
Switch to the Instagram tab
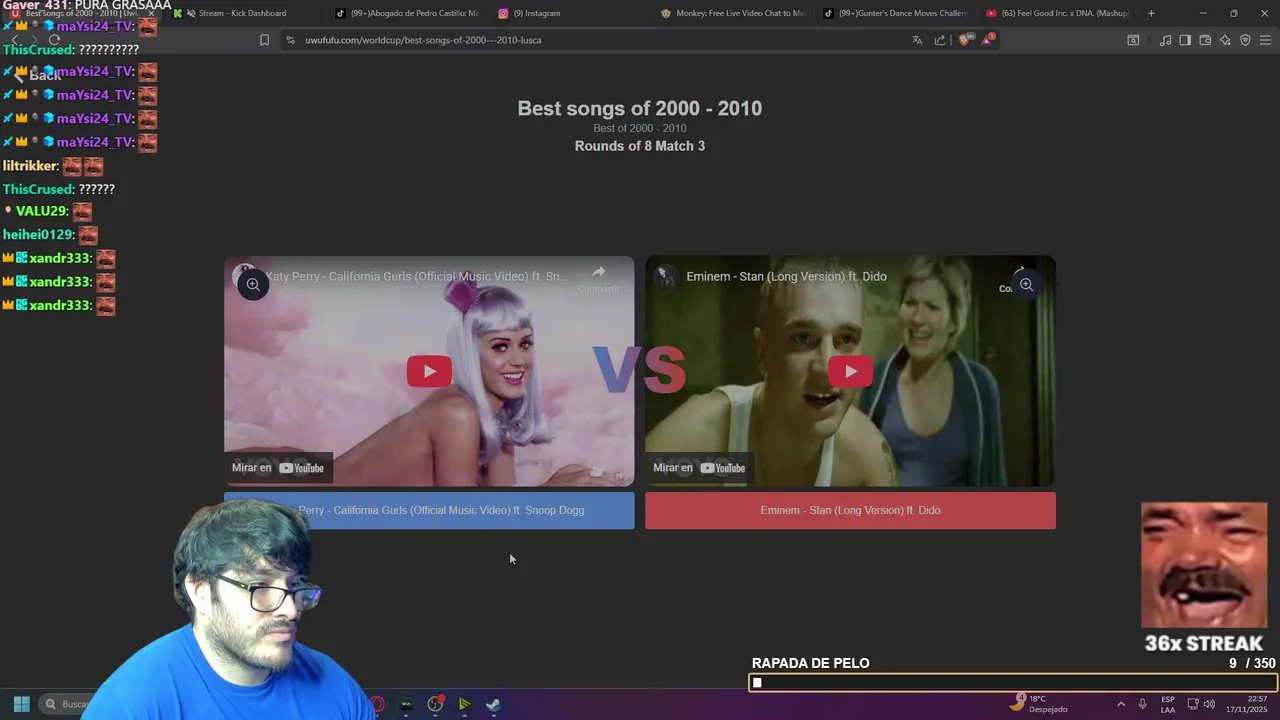click(x=570, y=13)
